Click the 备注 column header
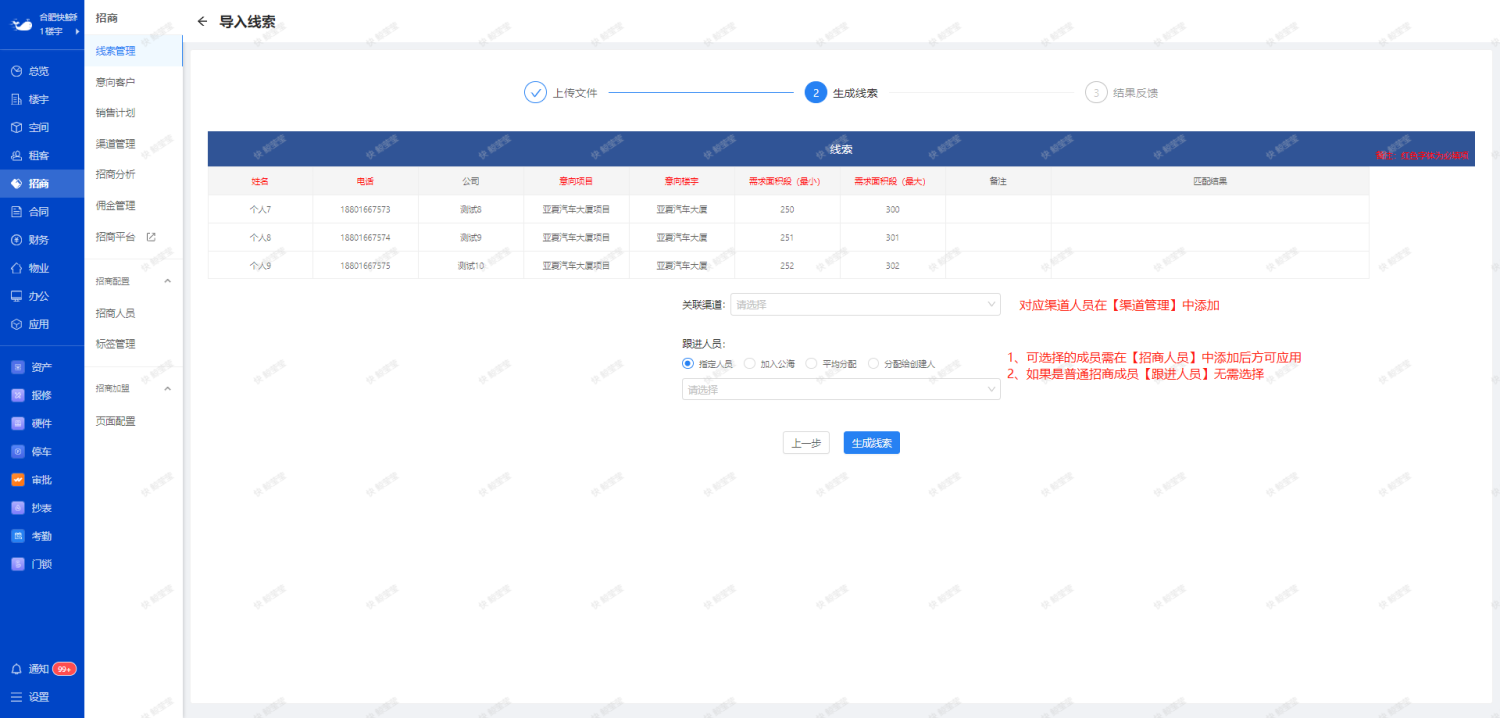Screen dimensions: 1500x718 pyautogui.click(x=998, y=181)
